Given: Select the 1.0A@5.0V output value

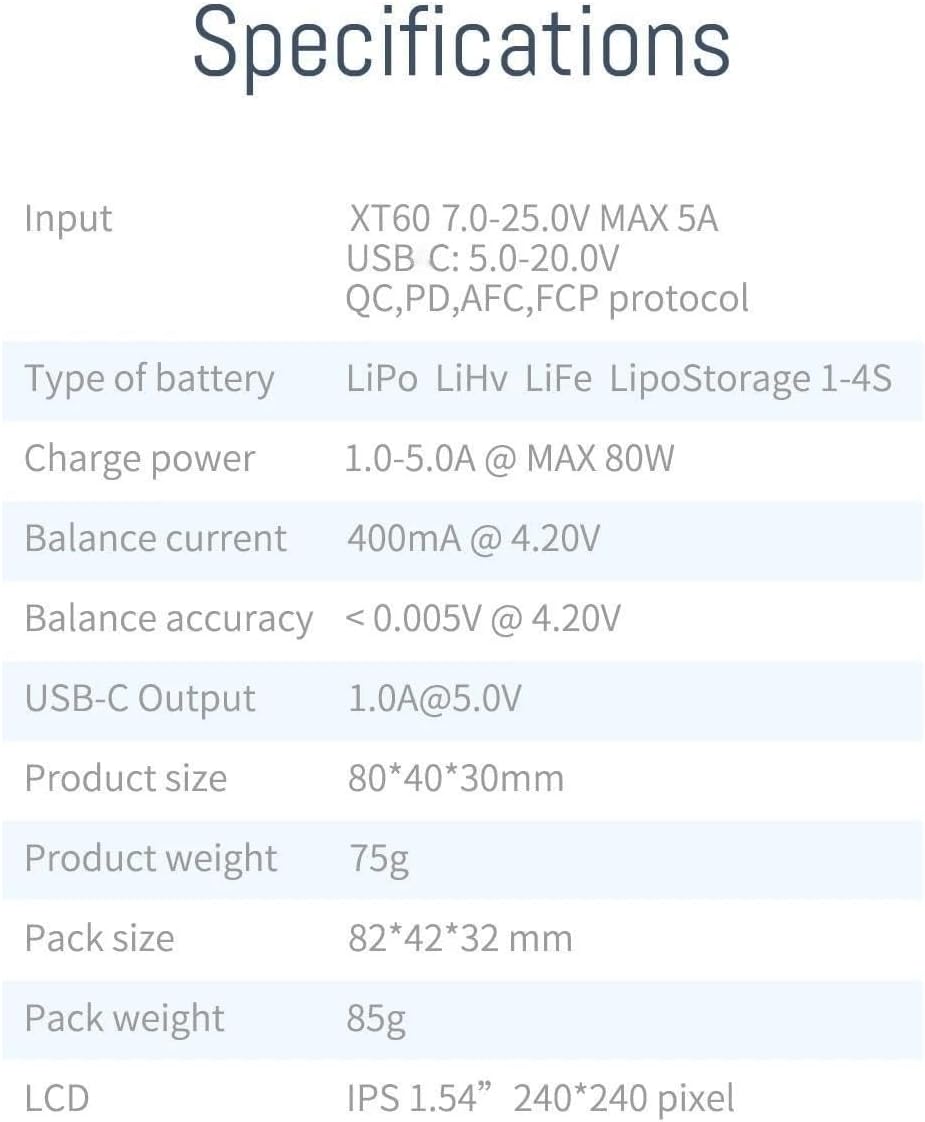Looking at the screenshot, I should tap(434, 699).
